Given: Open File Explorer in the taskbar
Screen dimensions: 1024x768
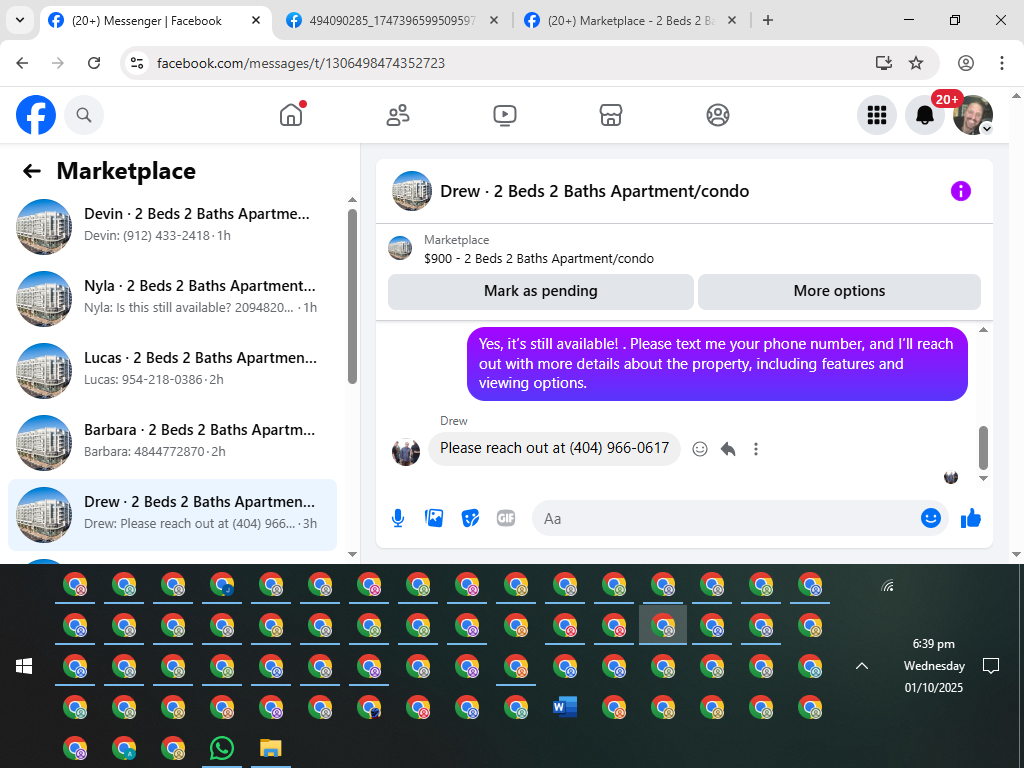Looking at the screenshot, I should pos(270,748).
